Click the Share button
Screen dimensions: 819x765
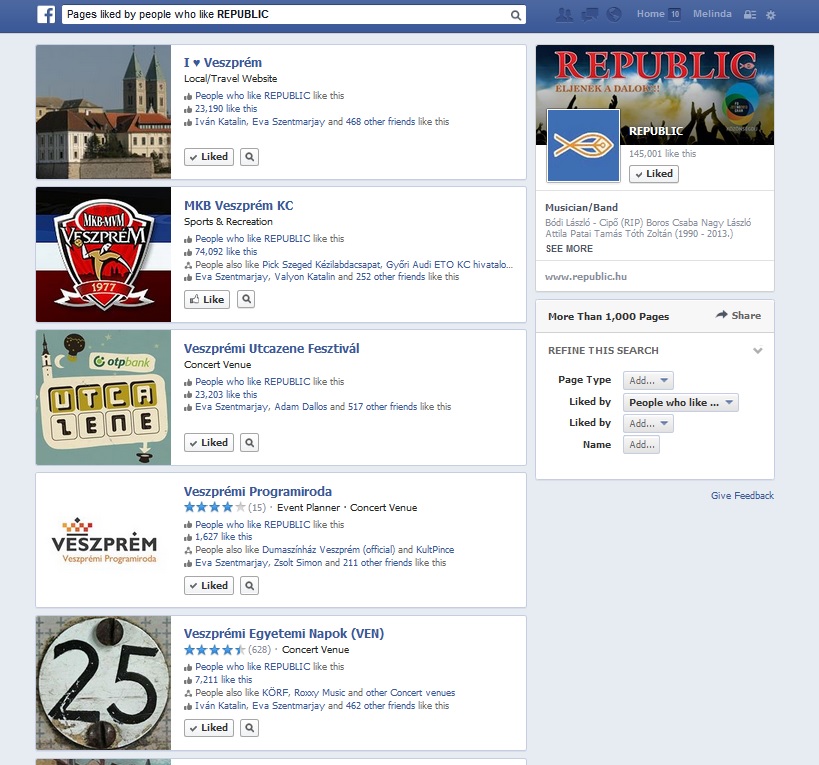click(x=738, y=316)
